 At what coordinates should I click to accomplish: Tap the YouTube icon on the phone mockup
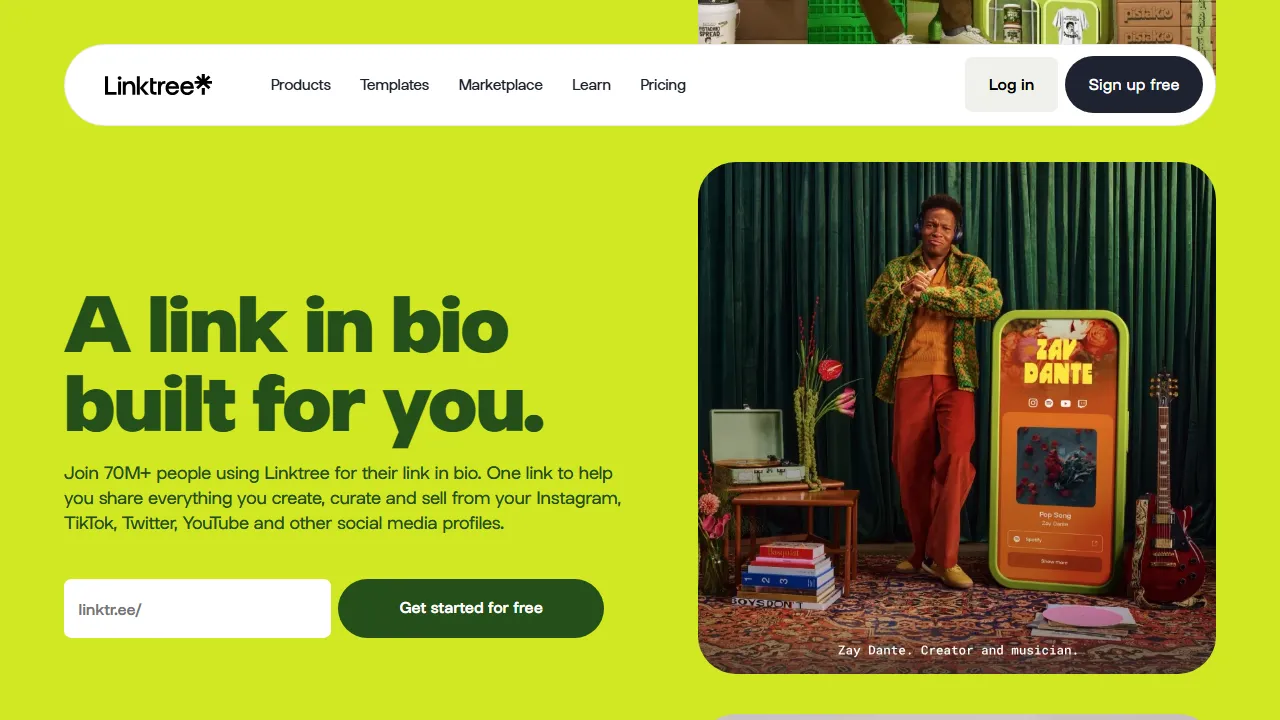(1065, 403)
